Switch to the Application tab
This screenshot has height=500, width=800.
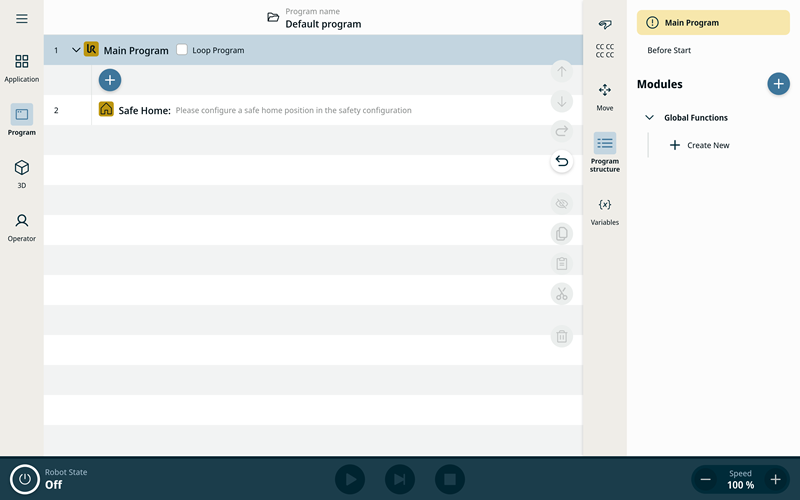pyautogui.click(x=21, y=67)
